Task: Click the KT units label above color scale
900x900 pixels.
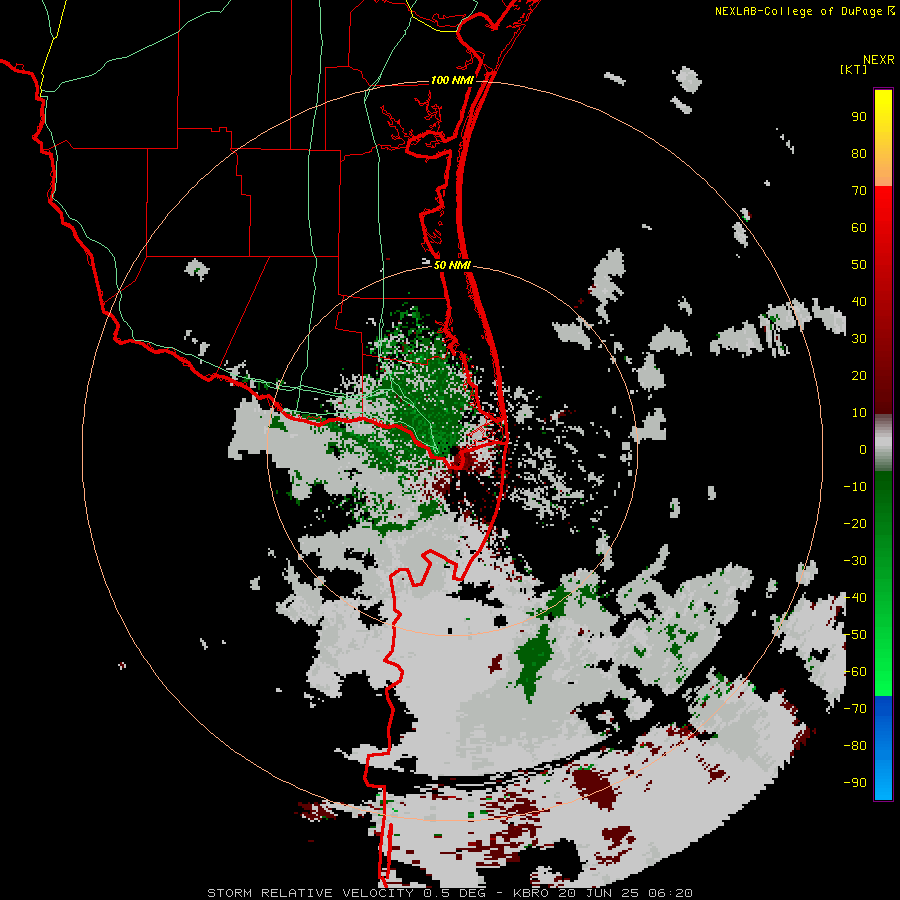Action: [853, 69]
